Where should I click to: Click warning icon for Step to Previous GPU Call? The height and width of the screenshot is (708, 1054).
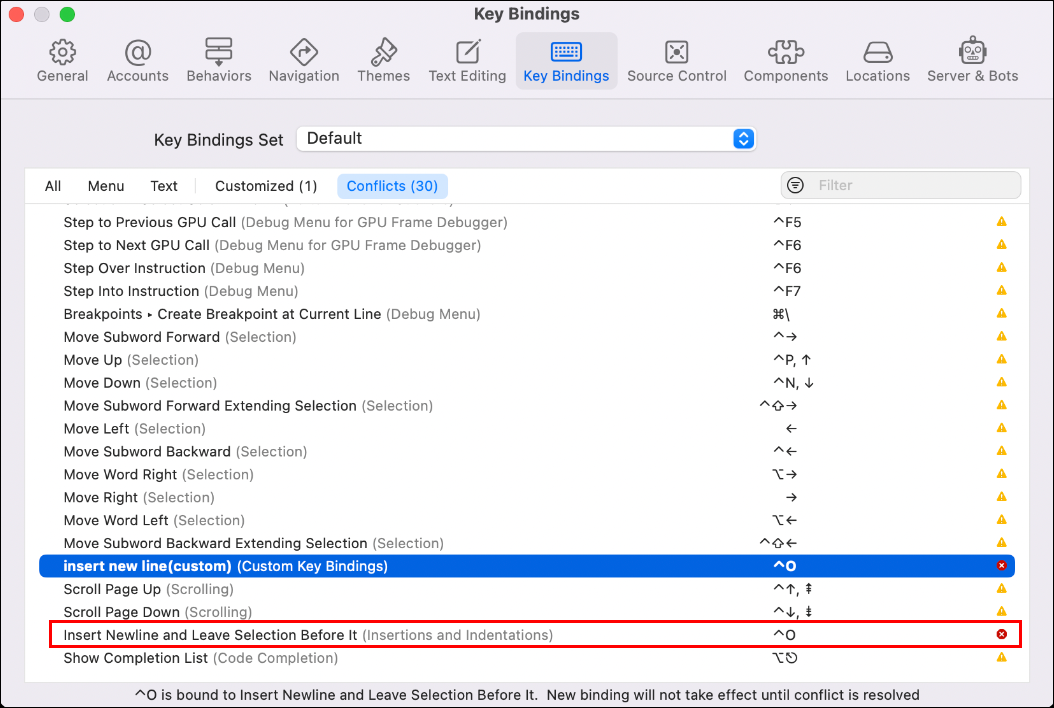point(1002,222)
